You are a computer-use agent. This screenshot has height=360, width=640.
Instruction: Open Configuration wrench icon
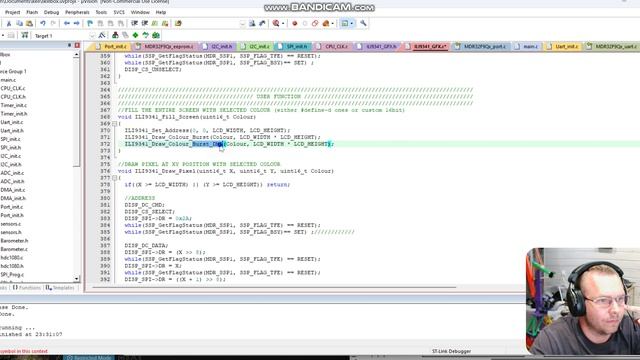[x=363, y=24]
